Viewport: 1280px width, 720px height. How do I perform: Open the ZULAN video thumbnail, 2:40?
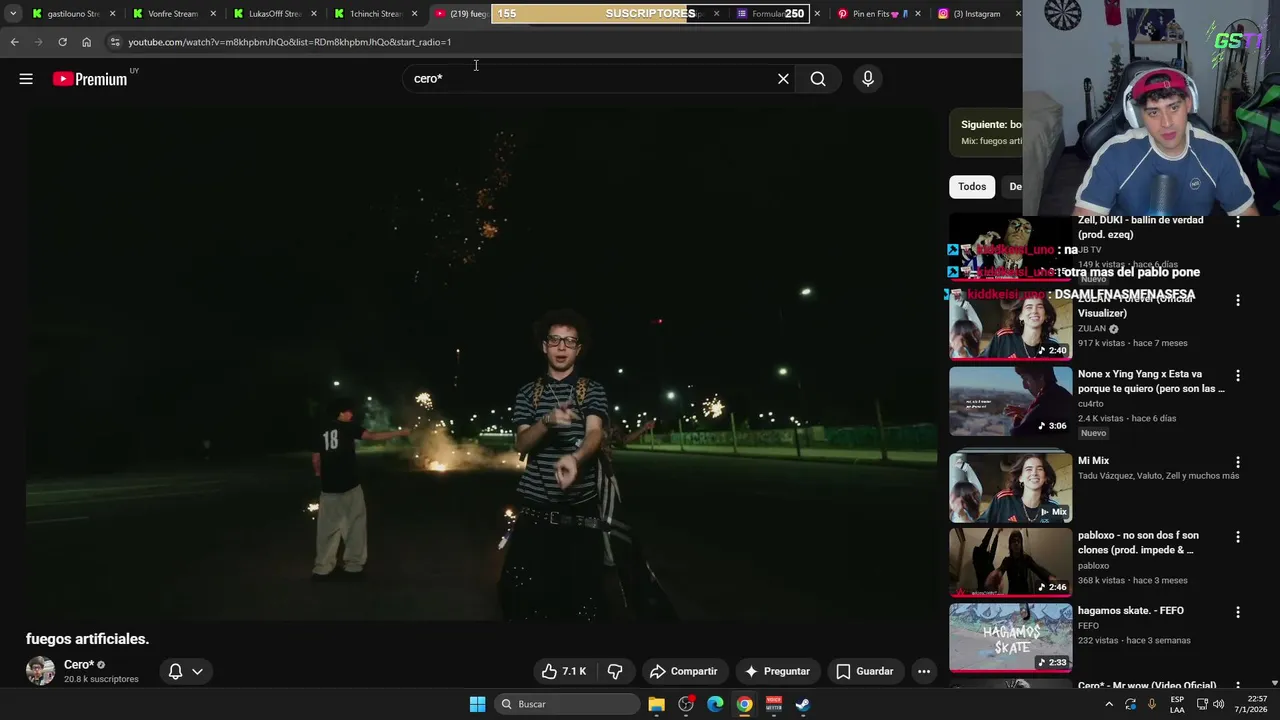[x=1010, y=325]
